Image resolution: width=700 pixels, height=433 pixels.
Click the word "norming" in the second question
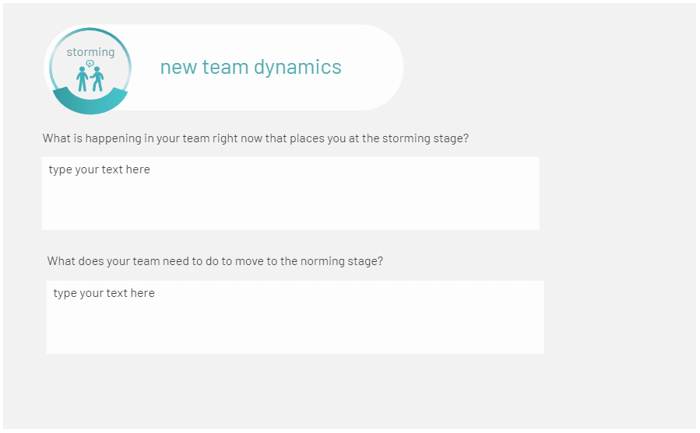(x=322, y=261)
